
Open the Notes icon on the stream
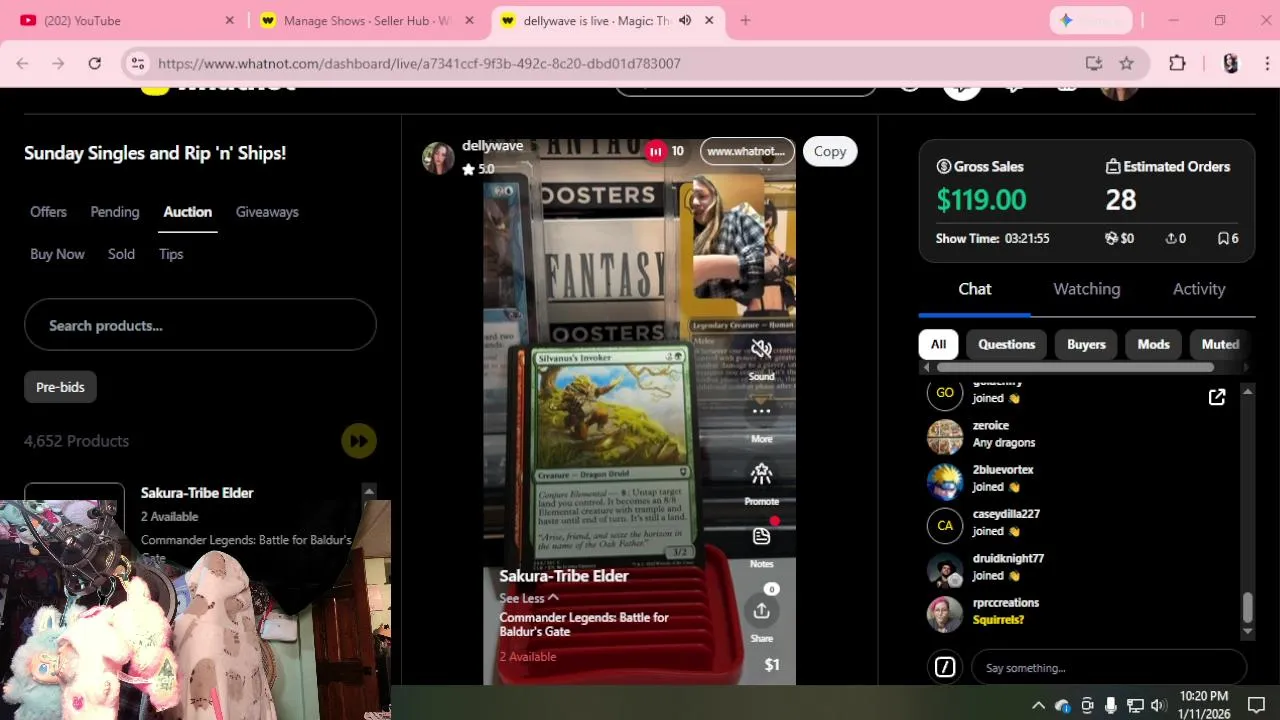coord(761,537)
